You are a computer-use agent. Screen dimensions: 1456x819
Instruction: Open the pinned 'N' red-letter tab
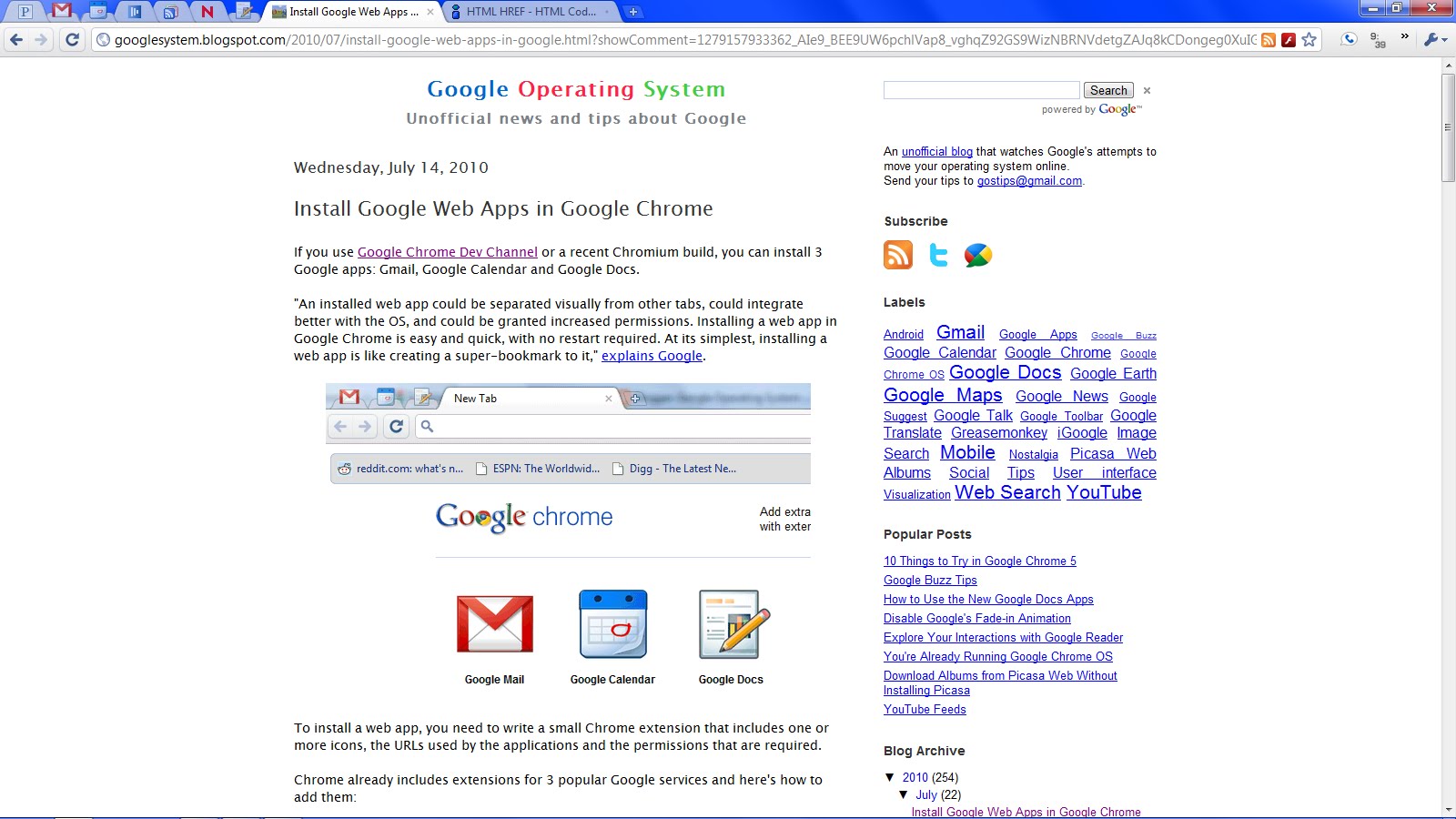(x=207, y=12)
